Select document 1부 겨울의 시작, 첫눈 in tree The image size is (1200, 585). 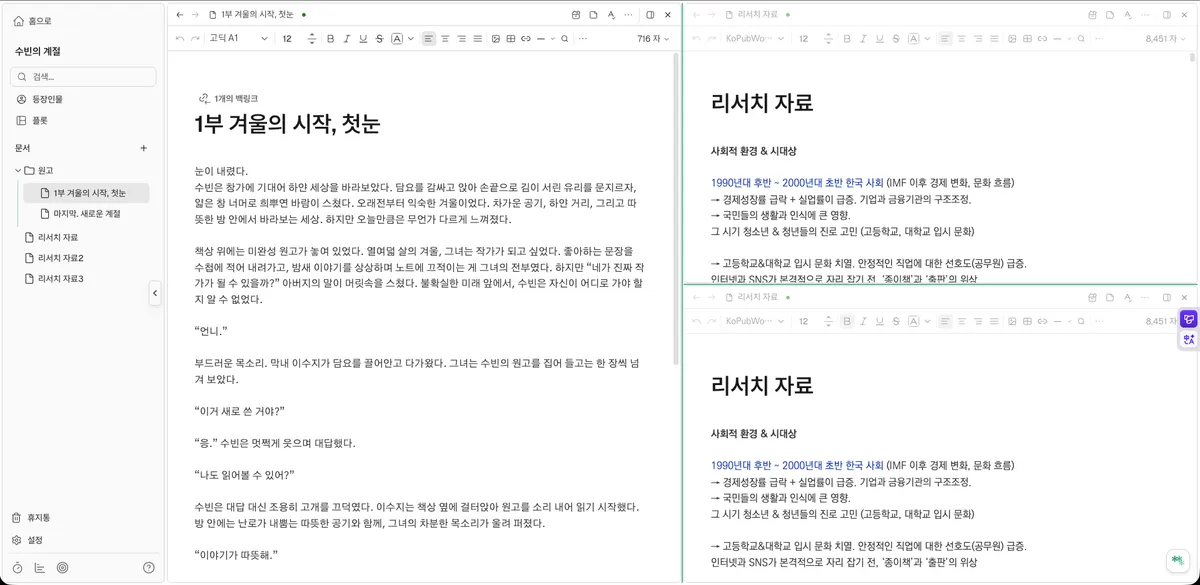pos(86,193)
